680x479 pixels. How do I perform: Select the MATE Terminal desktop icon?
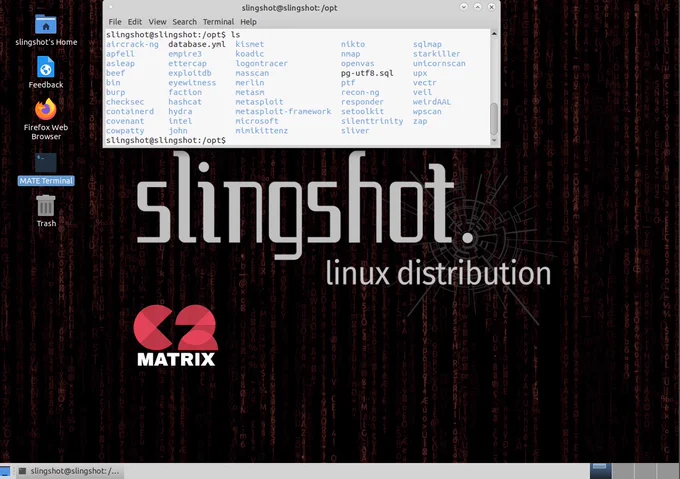pyautogui.click(x=46, y=163)
